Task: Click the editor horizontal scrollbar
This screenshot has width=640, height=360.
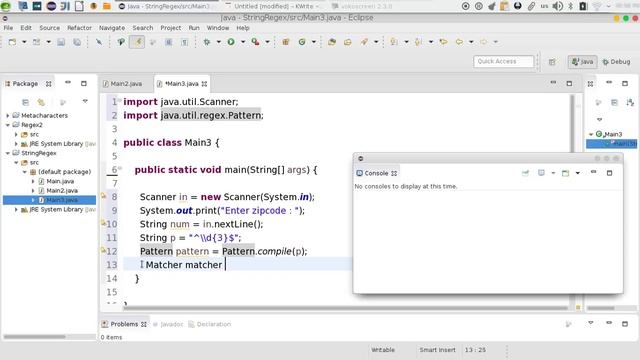Action: click(345, 308)
